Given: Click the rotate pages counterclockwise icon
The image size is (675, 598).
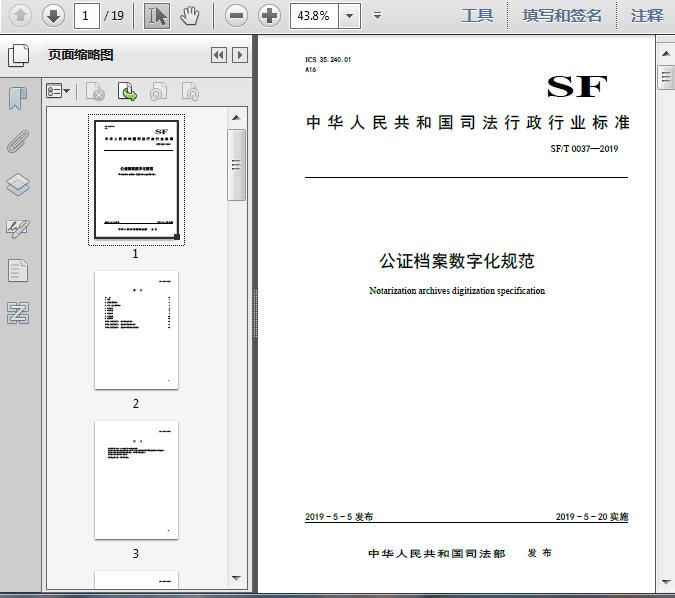Looking at the screenshot, I should (159, 91).
